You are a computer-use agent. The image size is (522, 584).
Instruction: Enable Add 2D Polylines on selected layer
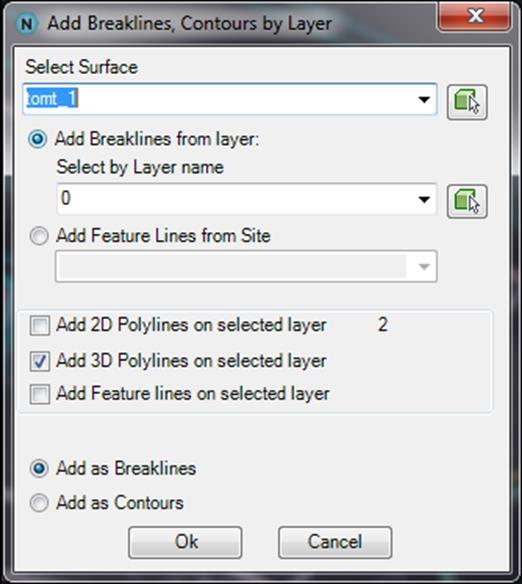[x=39, y=326]
